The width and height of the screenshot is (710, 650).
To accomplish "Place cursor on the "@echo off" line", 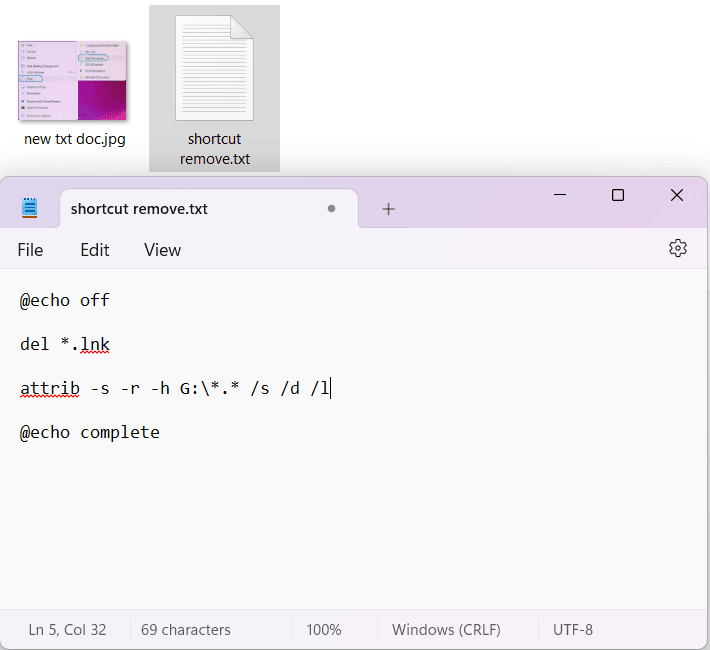I will (x=65, y=300).
